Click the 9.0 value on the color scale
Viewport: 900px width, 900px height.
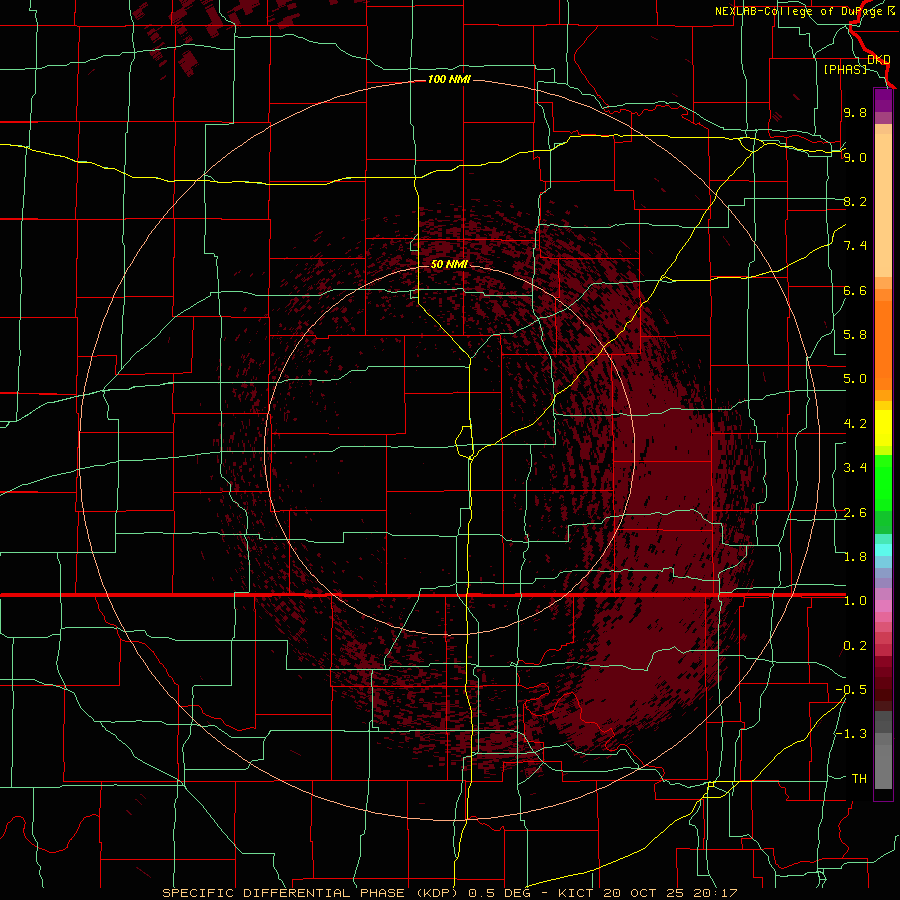click(855, 157)
